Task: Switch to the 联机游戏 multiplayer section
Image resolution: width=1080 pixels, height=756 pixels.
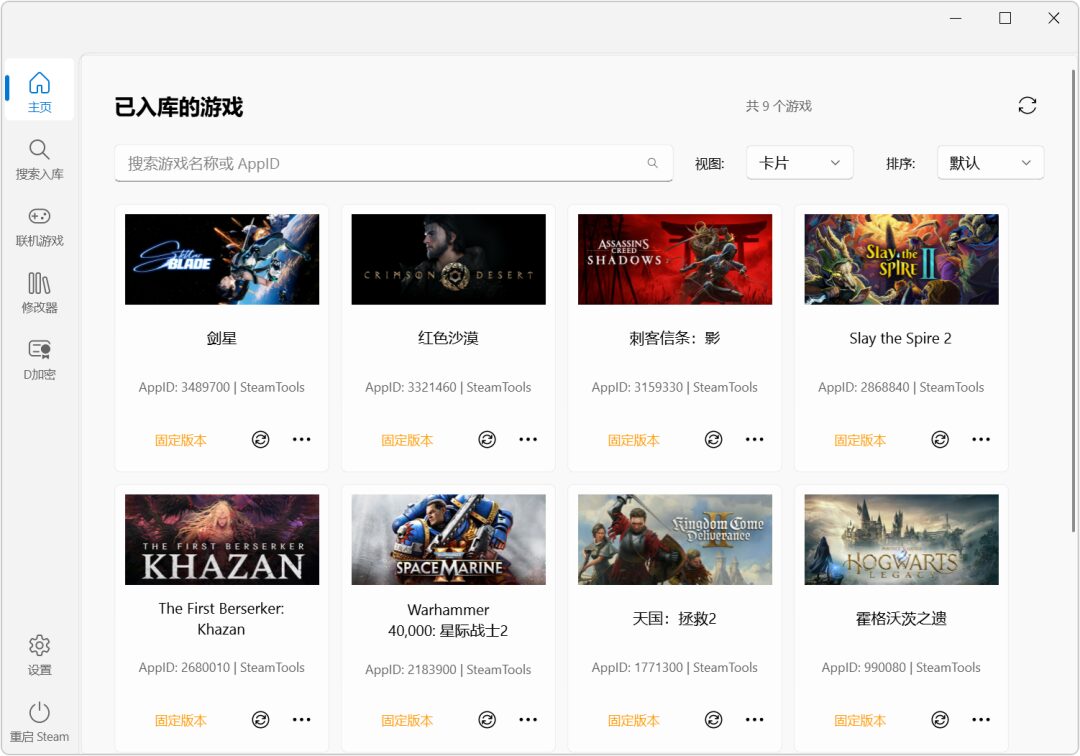Action: tap(39, 227)
